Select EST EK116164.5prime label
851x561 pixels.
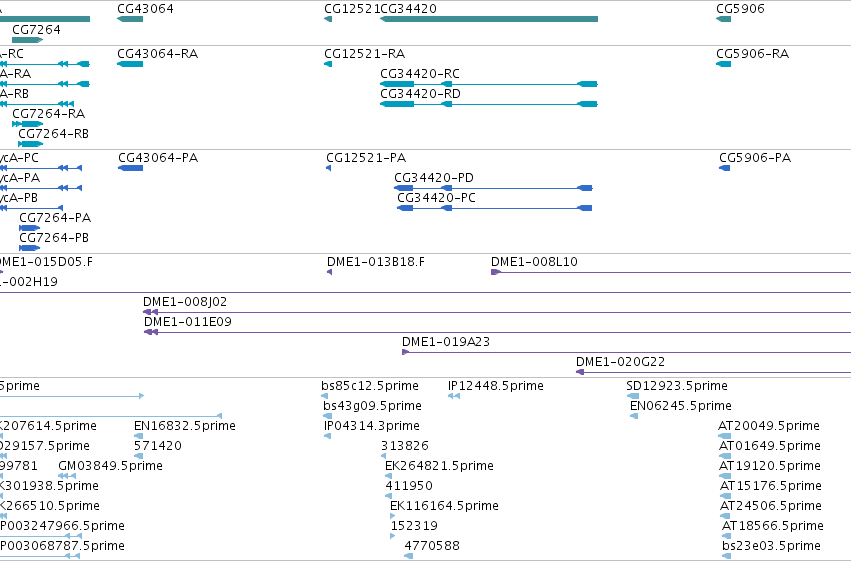tap(444, 507)
